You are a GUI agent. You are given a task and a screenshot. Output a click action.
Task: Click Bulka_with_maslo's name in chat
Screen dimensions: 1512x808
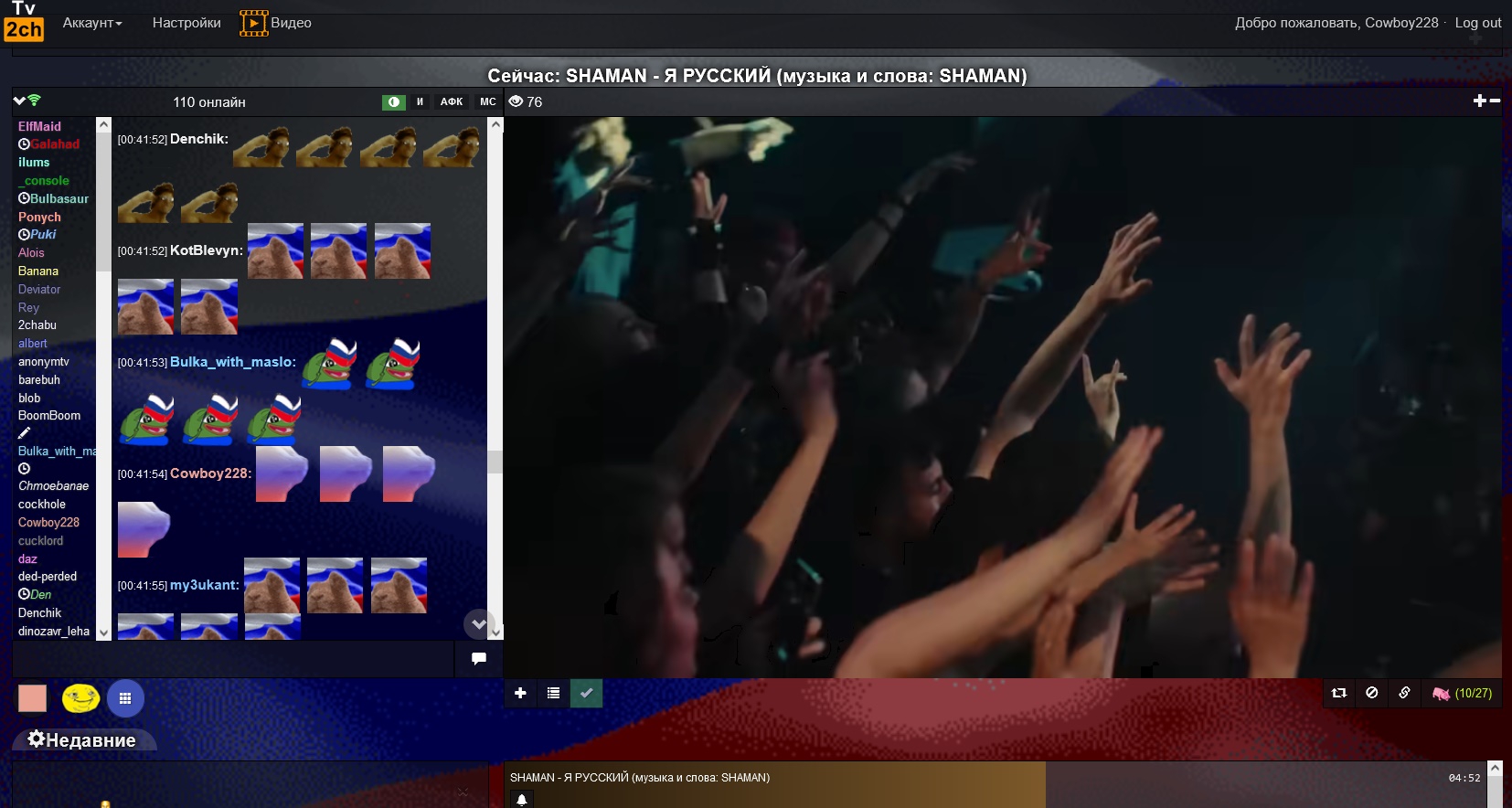pyautogui.click(x=232, y=362)
